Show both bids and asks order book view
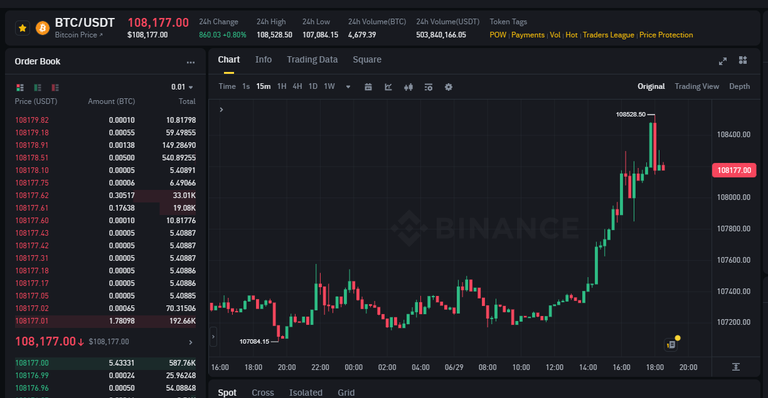 20,87
